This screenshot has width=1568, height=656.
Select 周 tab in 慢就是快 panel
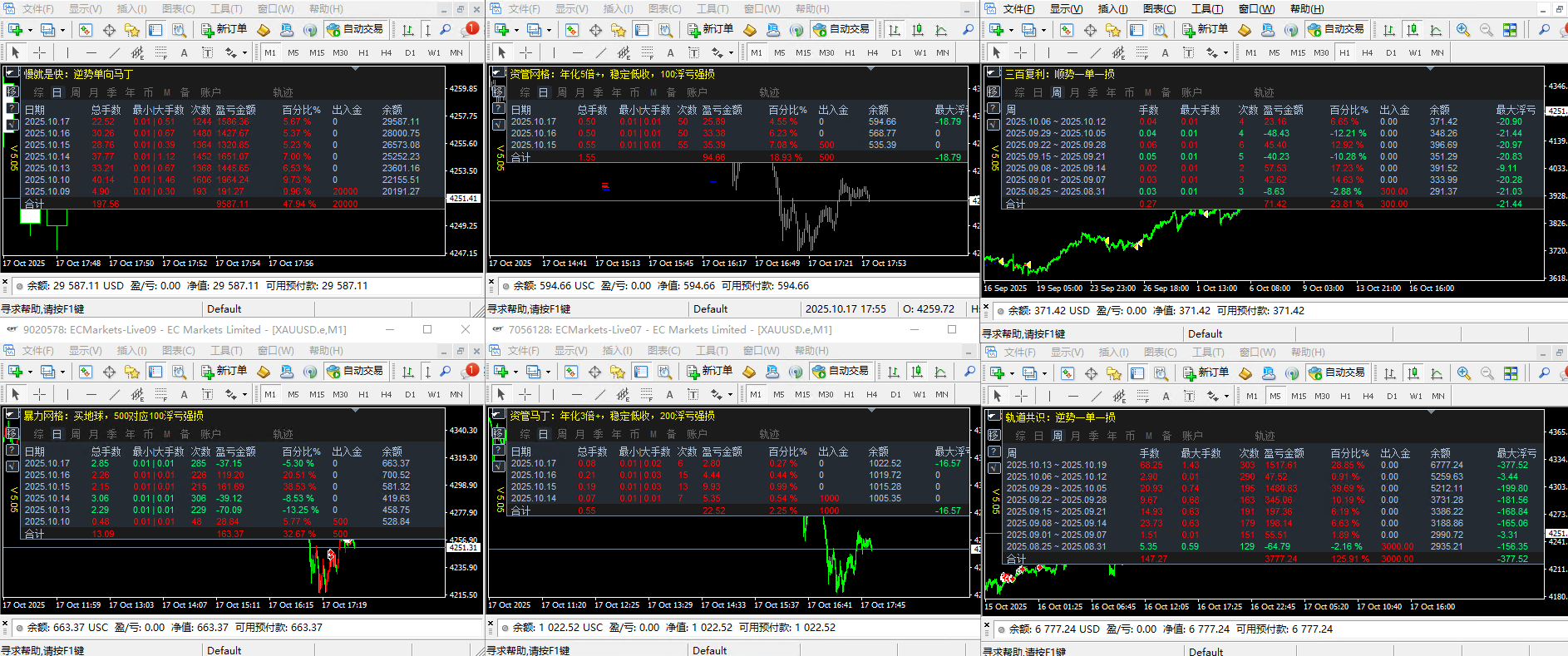(x=76, y=92)
